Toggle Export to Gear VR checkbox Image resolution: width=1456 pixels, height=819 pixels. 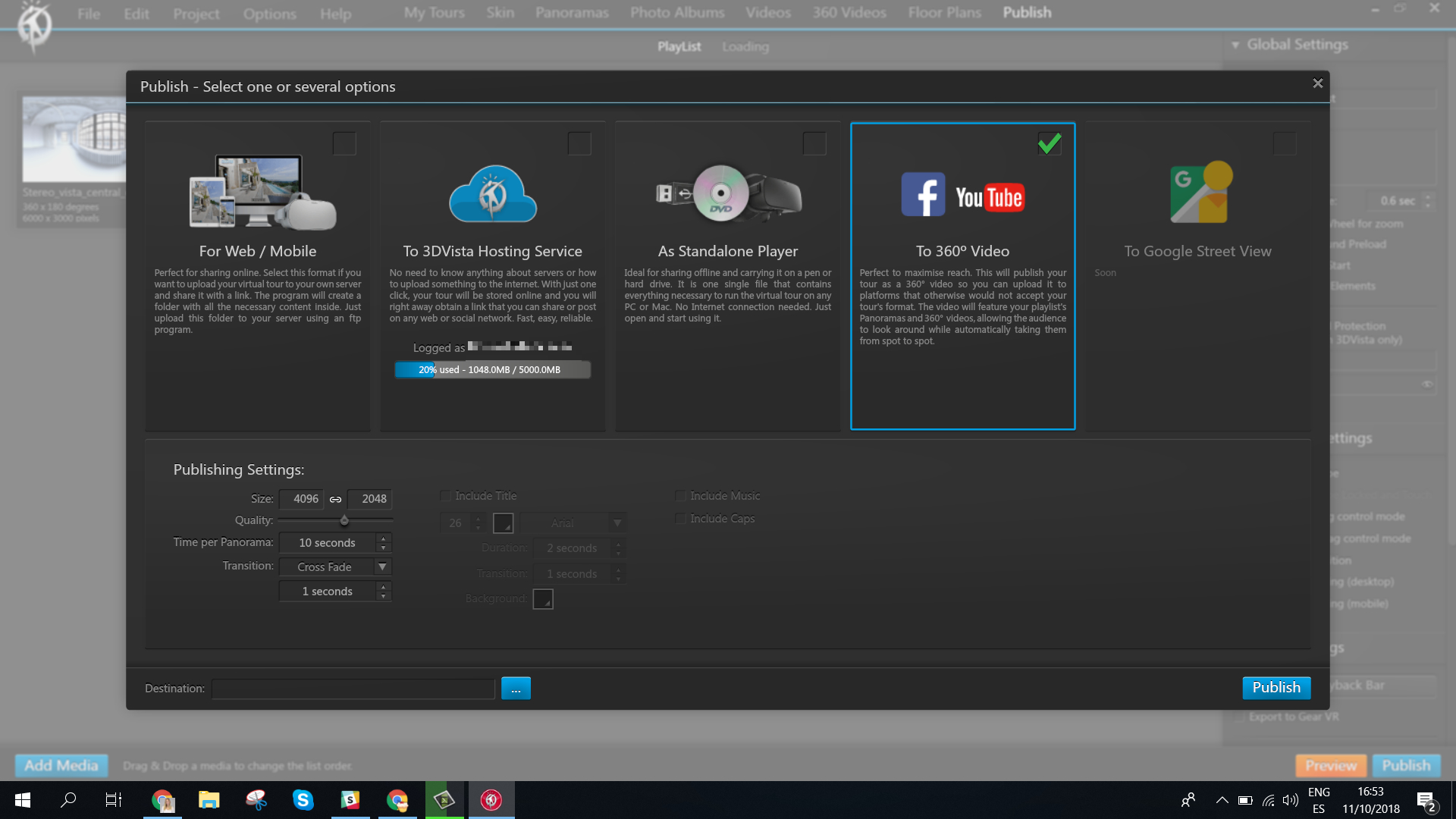tap(1239, 717)
